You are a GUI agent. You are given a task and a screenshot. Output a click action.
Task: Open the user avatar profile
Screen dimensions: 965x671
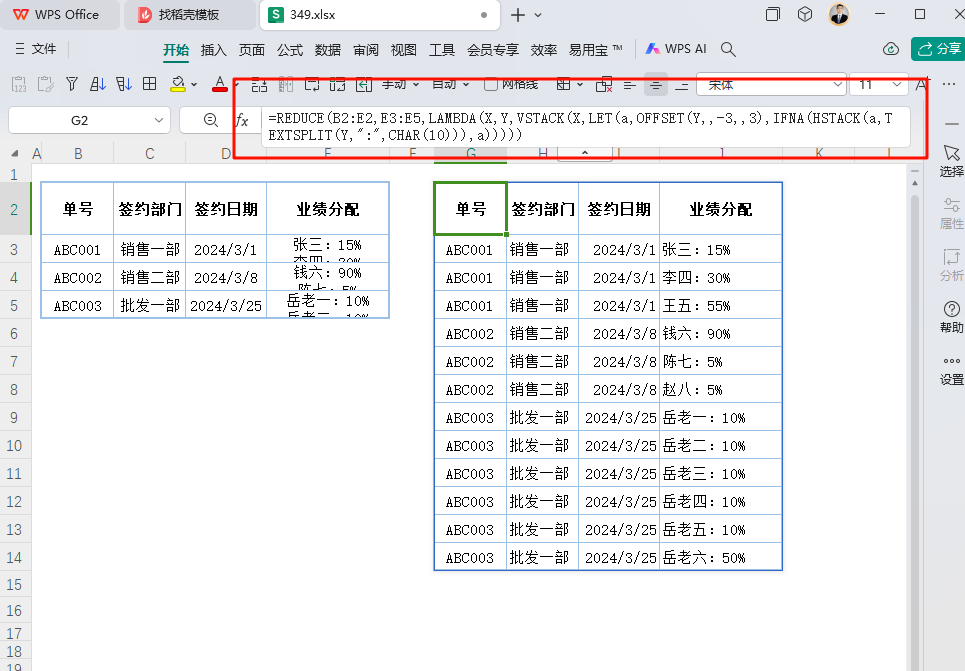(839, 14)
